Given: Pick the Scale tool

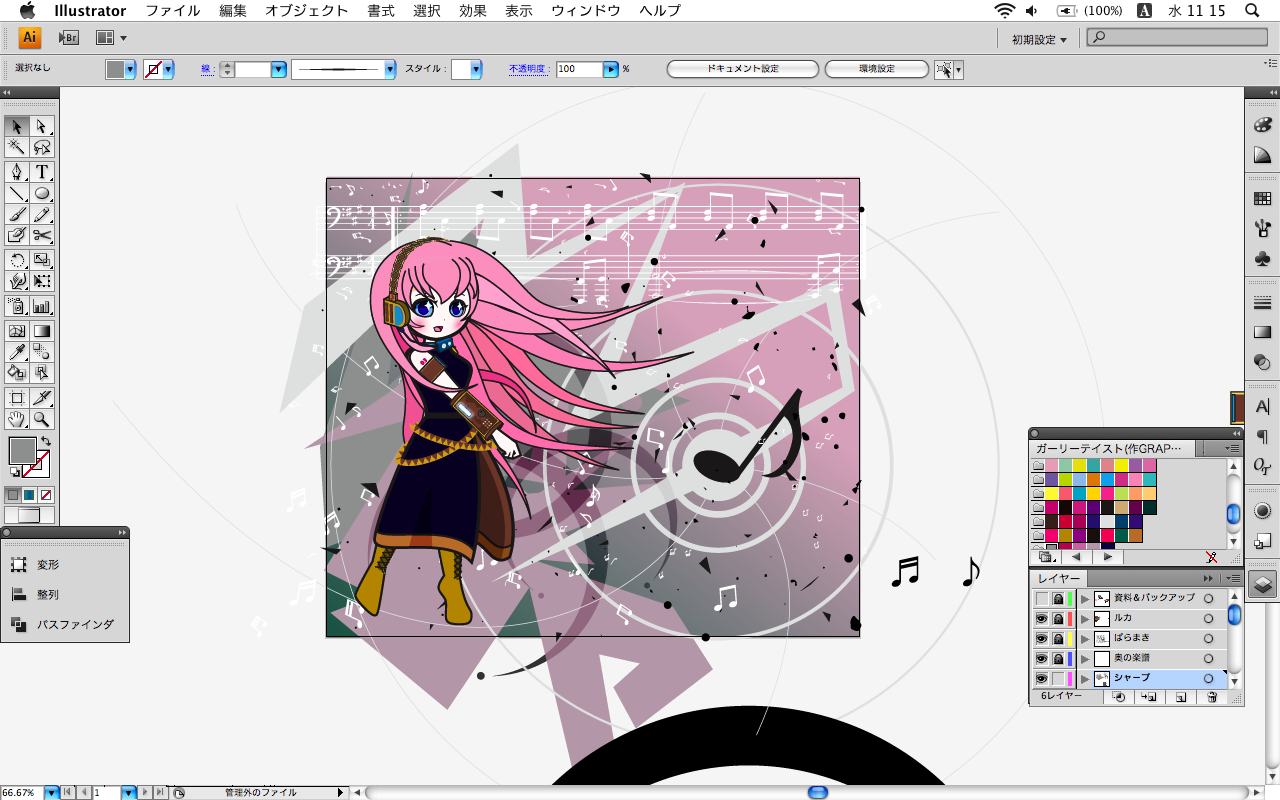Looking at the screenshot, I should (42, 260).
